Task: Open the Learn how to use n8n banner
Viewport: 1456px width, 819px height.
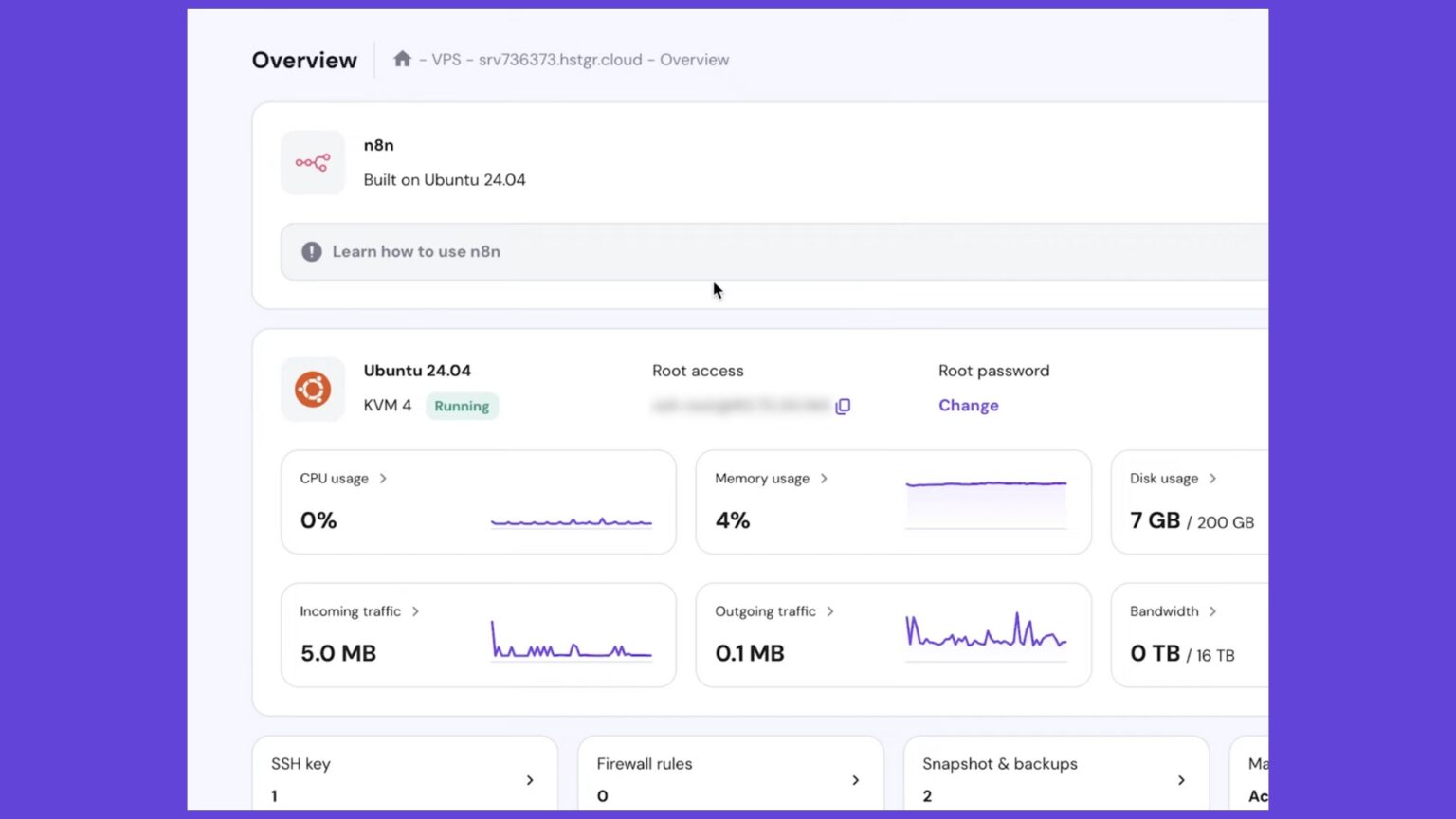Action: (x=416, y=251)
